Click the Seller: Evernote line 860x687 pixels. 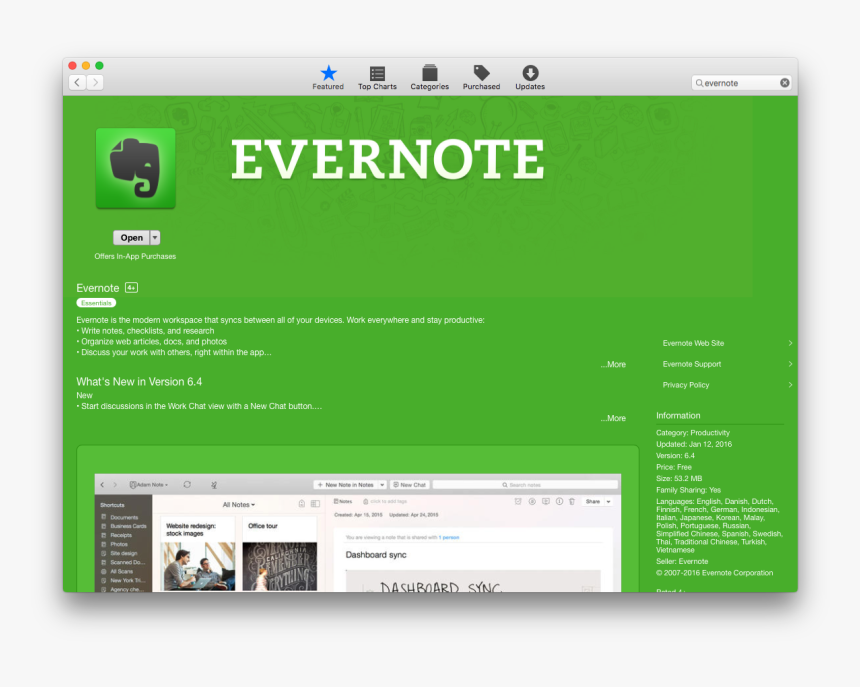[682, 561]
